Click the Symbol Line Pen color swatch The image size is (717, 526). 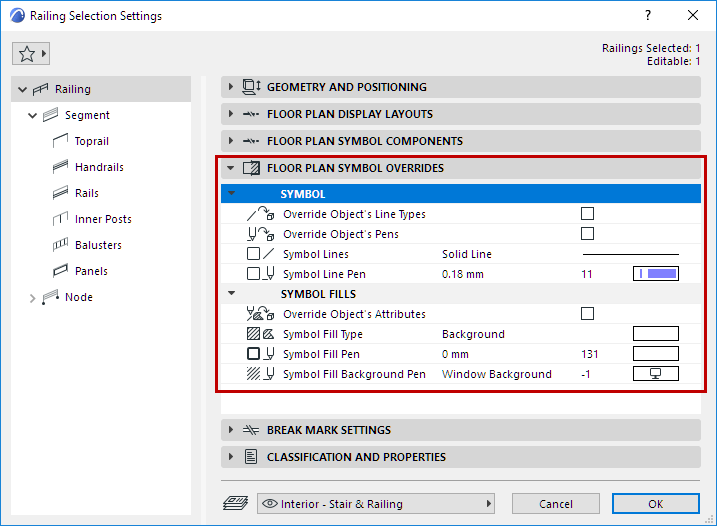[x=655, y=274]
